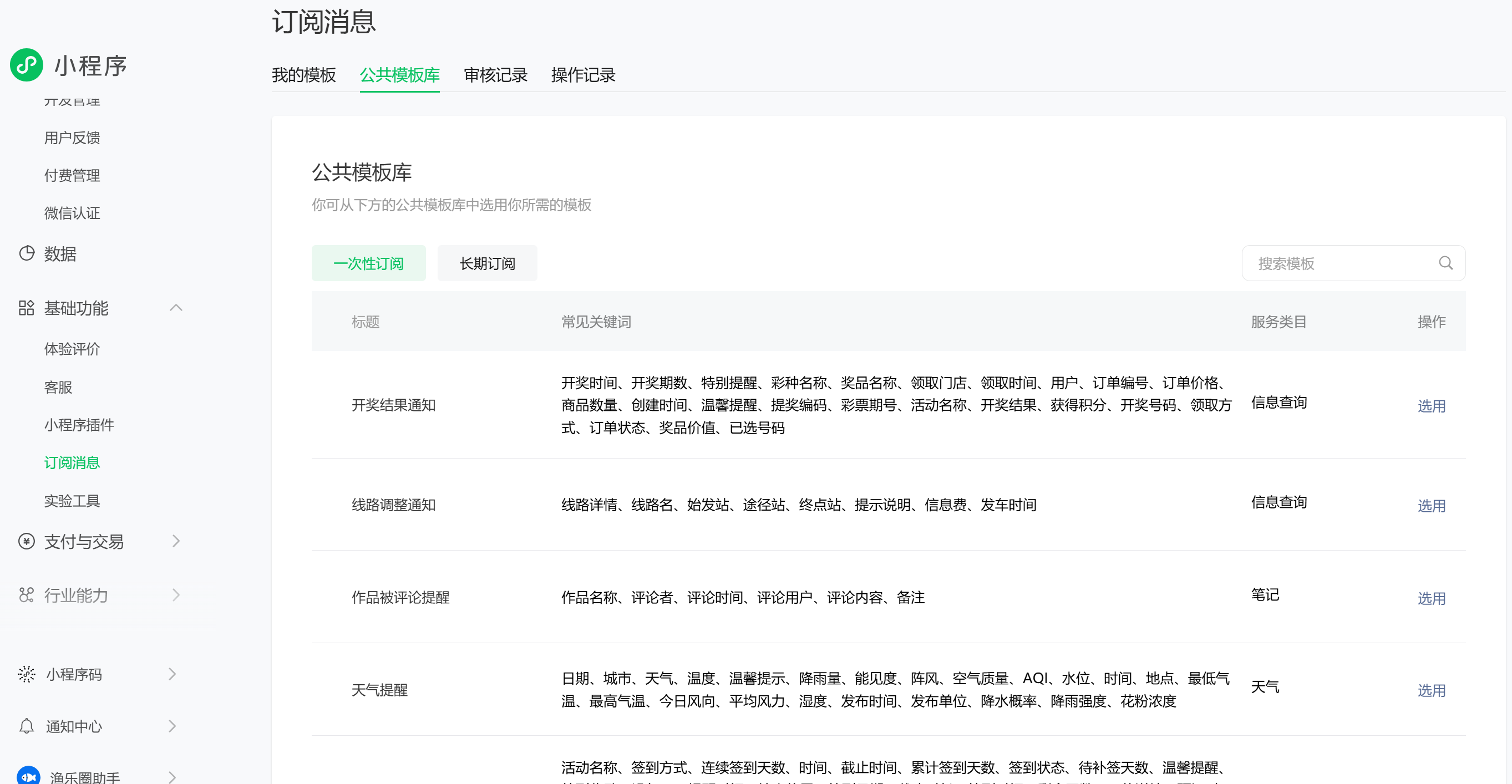Viewport: 1512px width, 784px height.
Task: Switch to 长期订阅 filter
Action: point(486,263)
